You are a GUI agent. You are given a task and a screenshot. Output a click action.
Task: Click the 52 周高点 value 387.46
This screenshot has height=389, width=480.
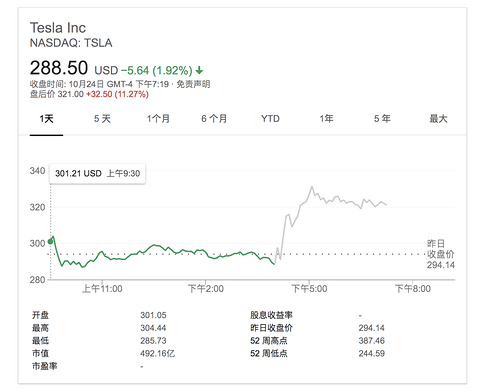[x=372, y=341]
